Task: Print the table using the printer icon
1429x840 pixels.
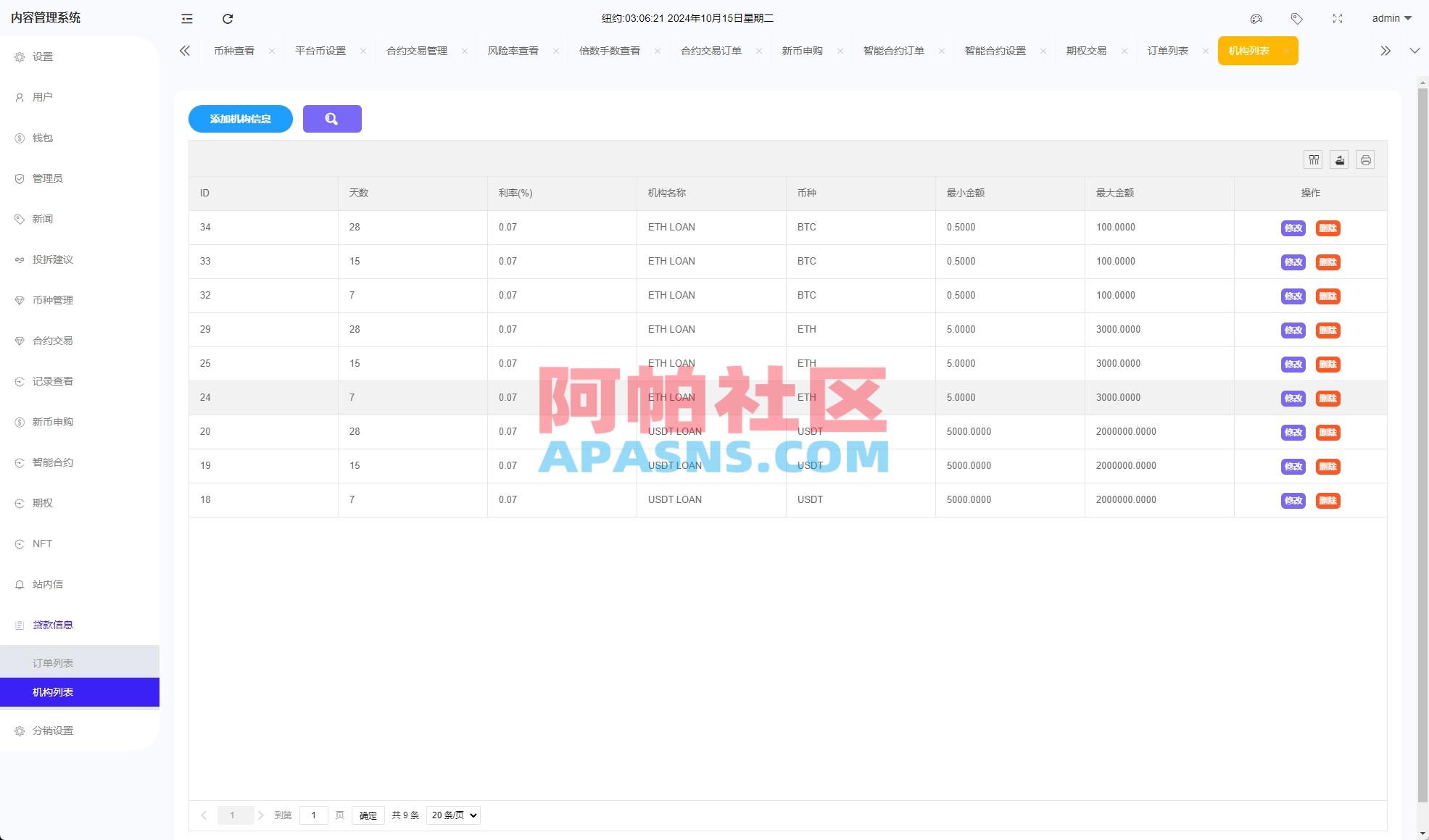Action: 1365,159
